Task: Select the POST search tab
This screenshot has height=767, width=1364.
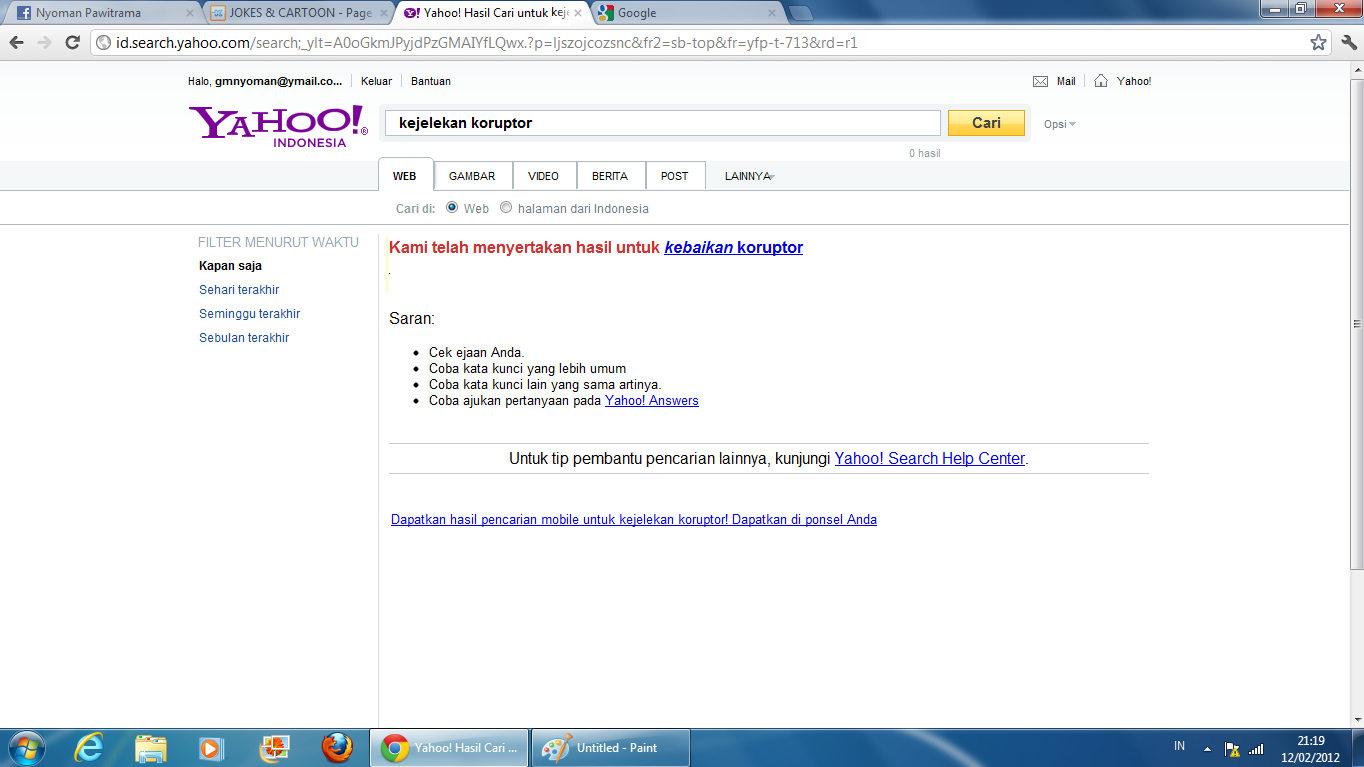Action: pyautogui.click(x=675, y=176)
